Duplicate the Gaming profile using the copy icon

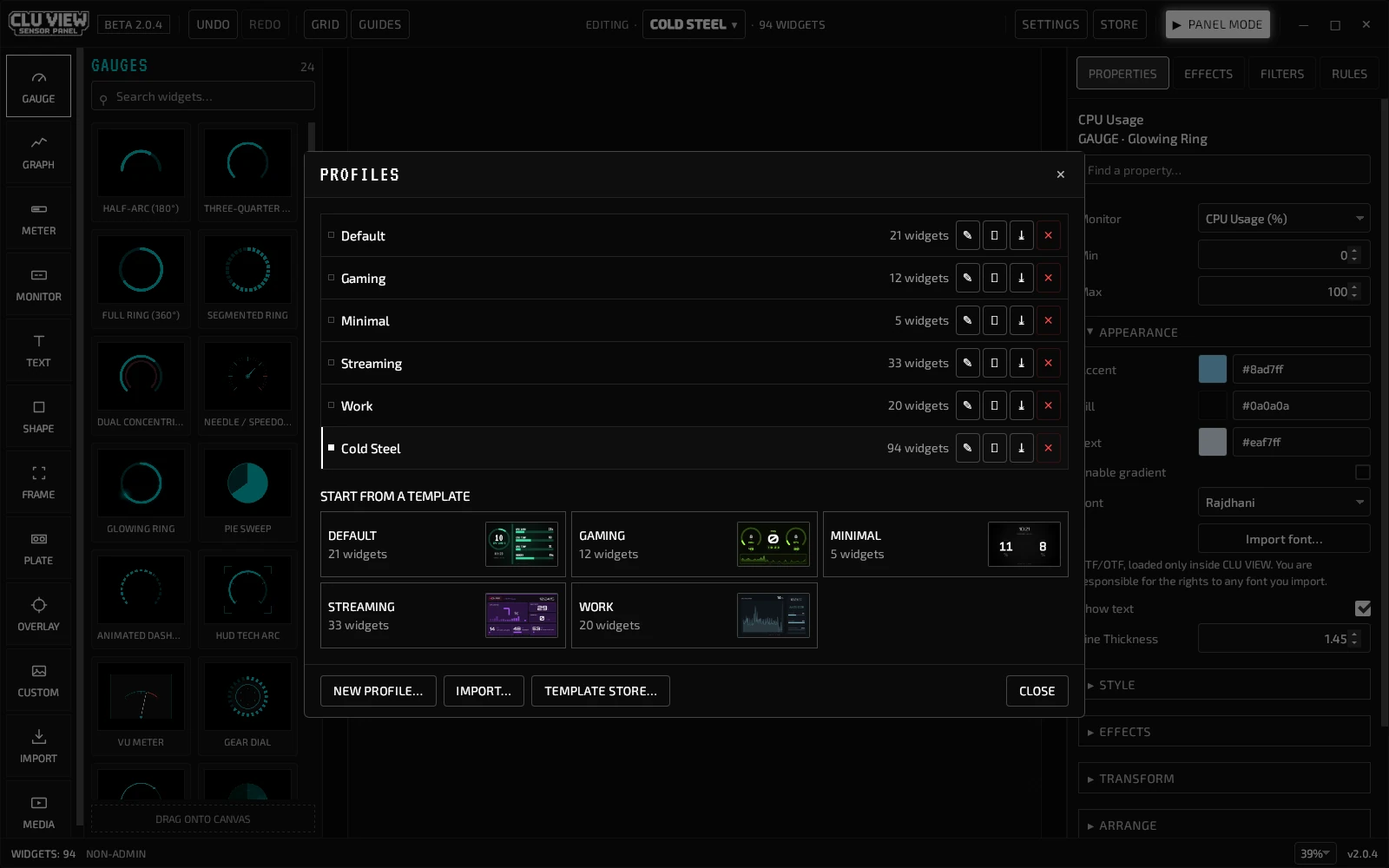[994, 278]
